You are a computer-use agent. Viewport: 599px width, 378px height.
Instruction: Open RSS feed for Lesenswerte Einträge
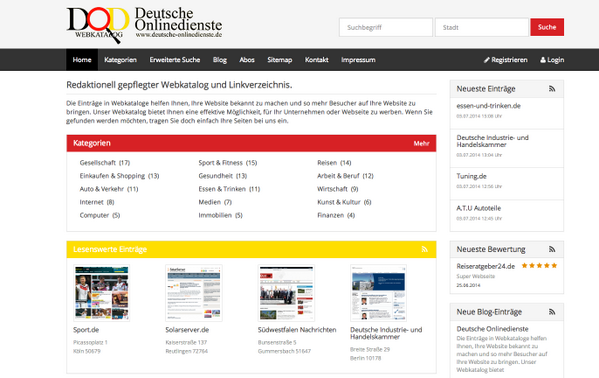coord(424,249)
